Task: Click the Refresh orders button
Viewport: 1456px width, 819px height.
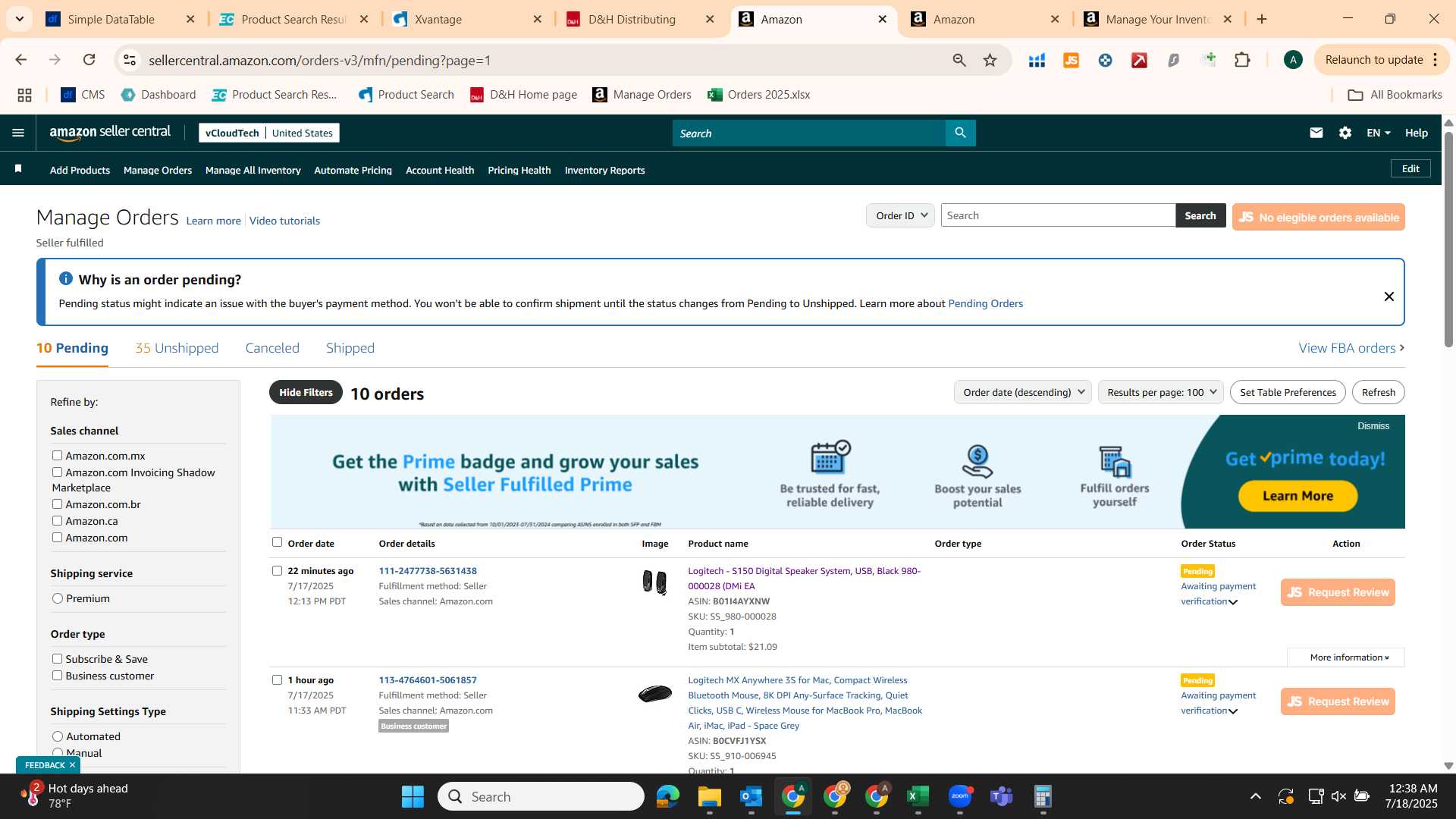Action: point(1378,392)
